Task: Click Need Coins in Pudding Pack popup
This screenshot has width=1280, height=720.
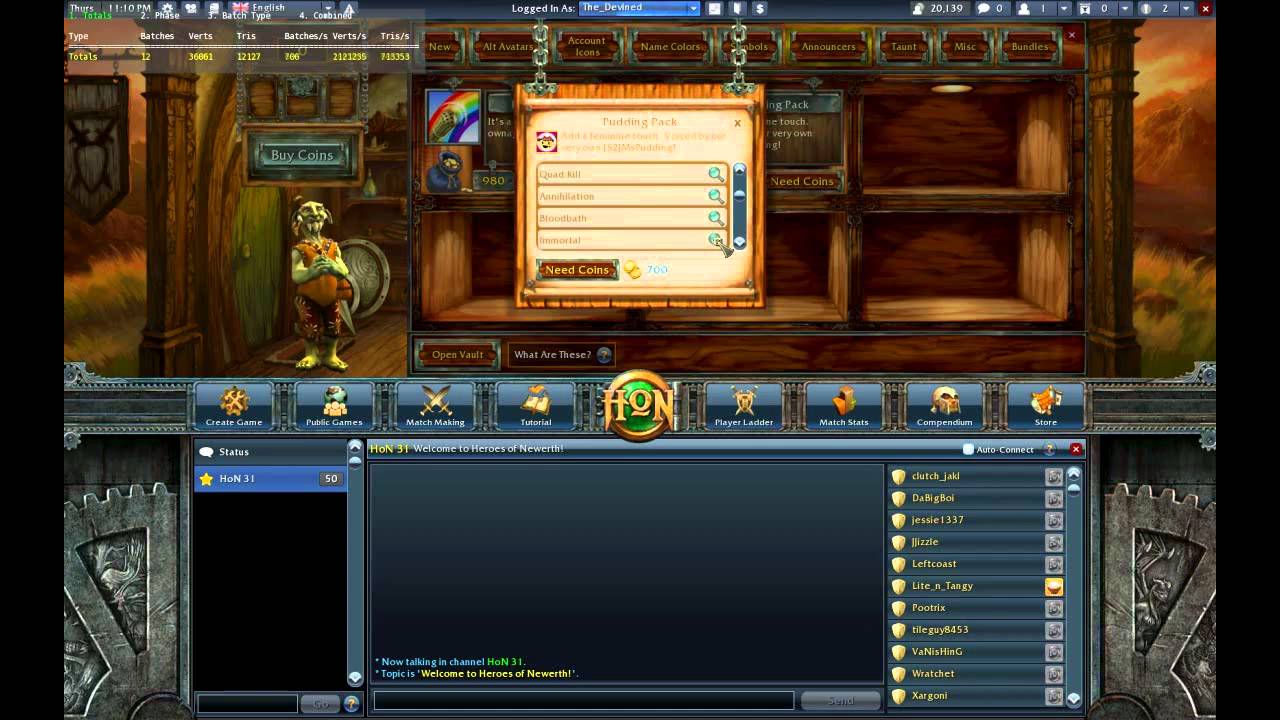Action: point(577,270)
